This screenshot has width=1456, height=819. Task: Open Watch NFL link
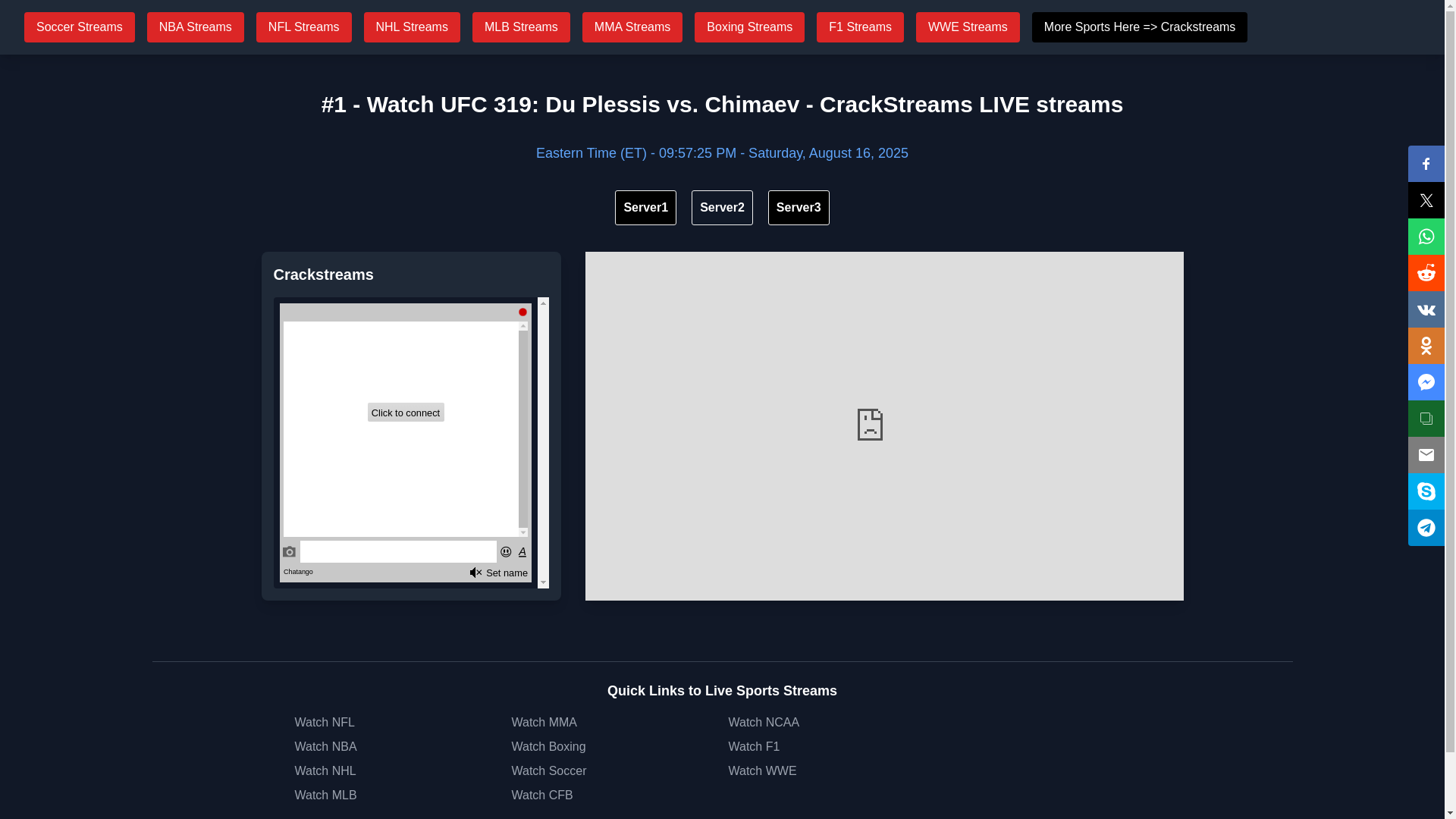[325, 723]
